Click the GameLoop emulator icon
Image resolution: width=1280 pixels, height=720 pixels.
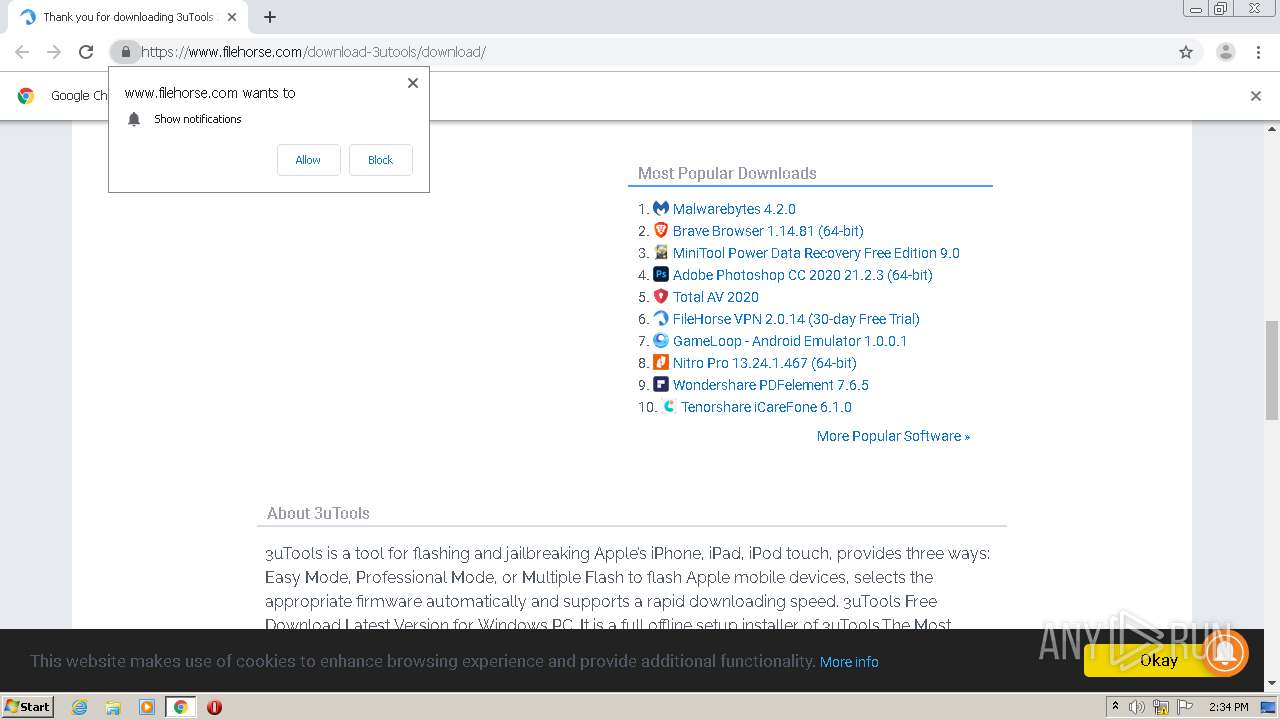[661, 340]
